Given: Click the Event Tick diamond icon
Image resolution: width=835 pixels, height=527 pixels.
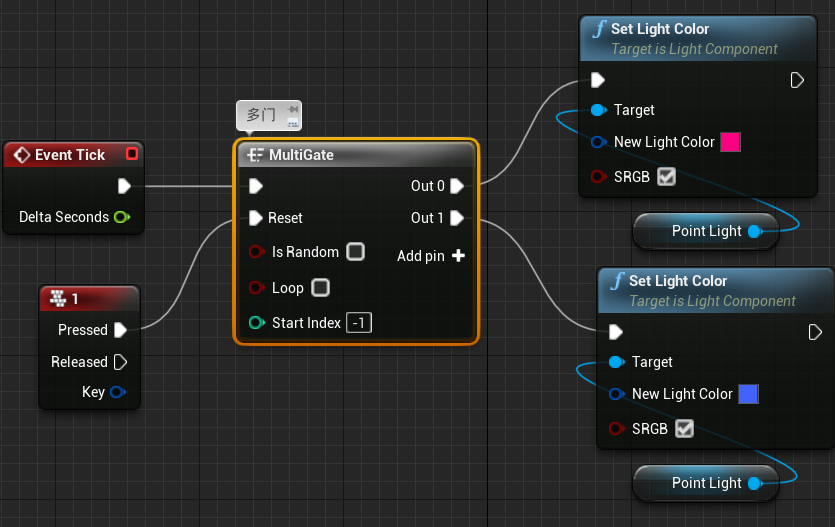Looking at the screenshot, I should coord(22,155).
